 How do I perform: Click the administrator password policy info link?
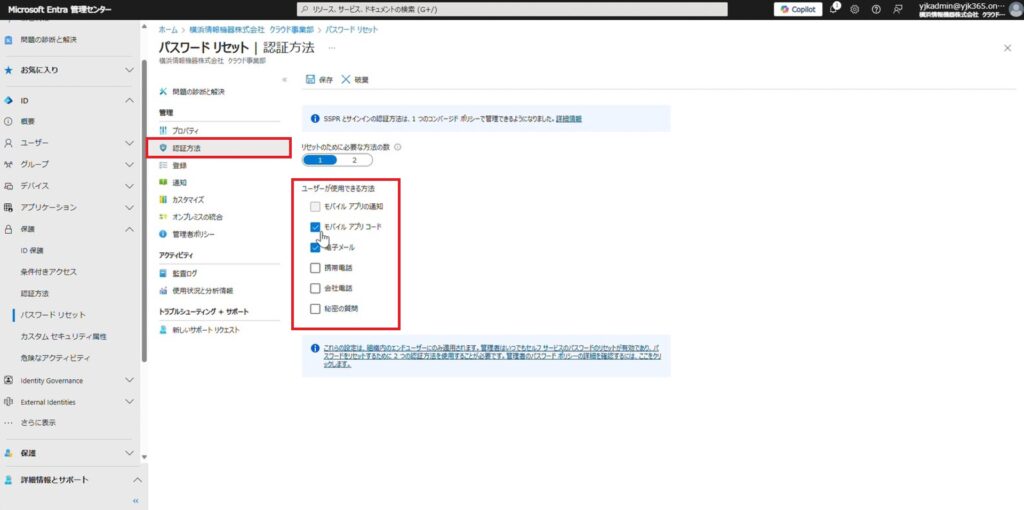point(492,356)
